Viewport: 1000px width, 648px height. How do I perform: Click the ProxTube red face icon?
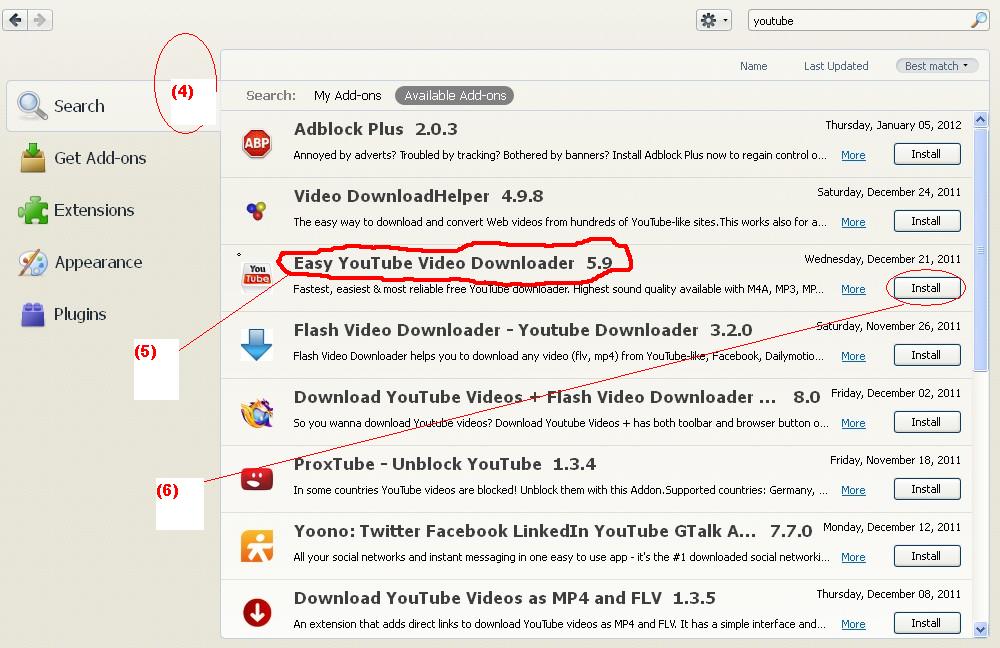(257, 478)
